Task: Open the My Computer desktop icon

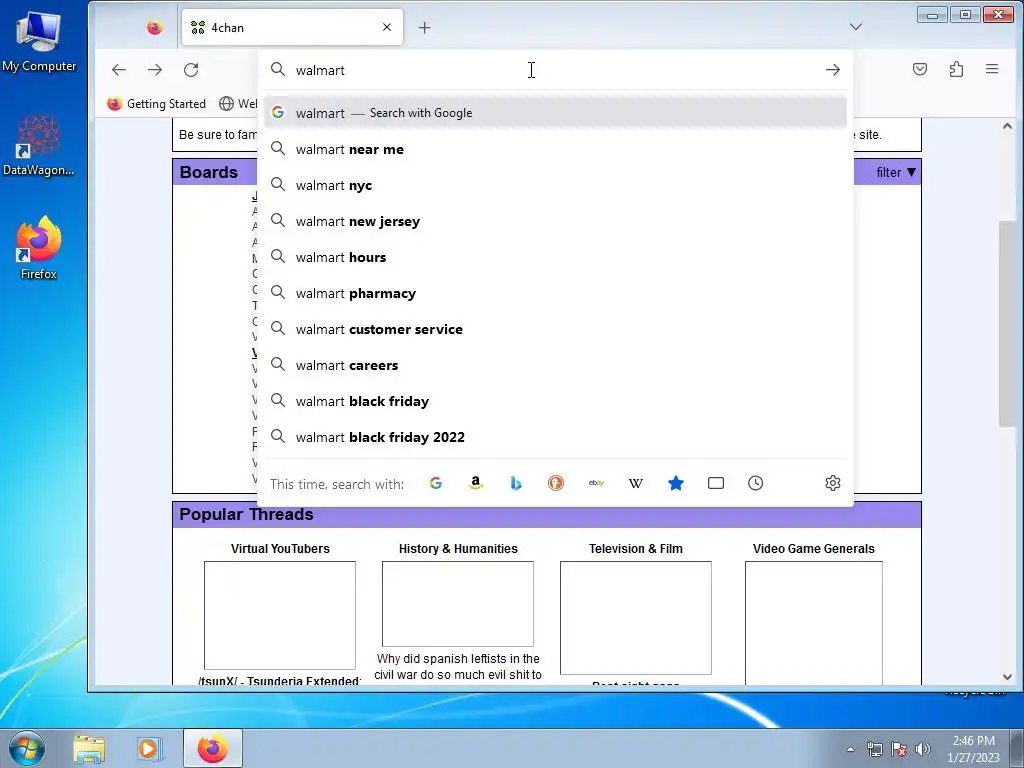Action: click(x=39, y=42)
